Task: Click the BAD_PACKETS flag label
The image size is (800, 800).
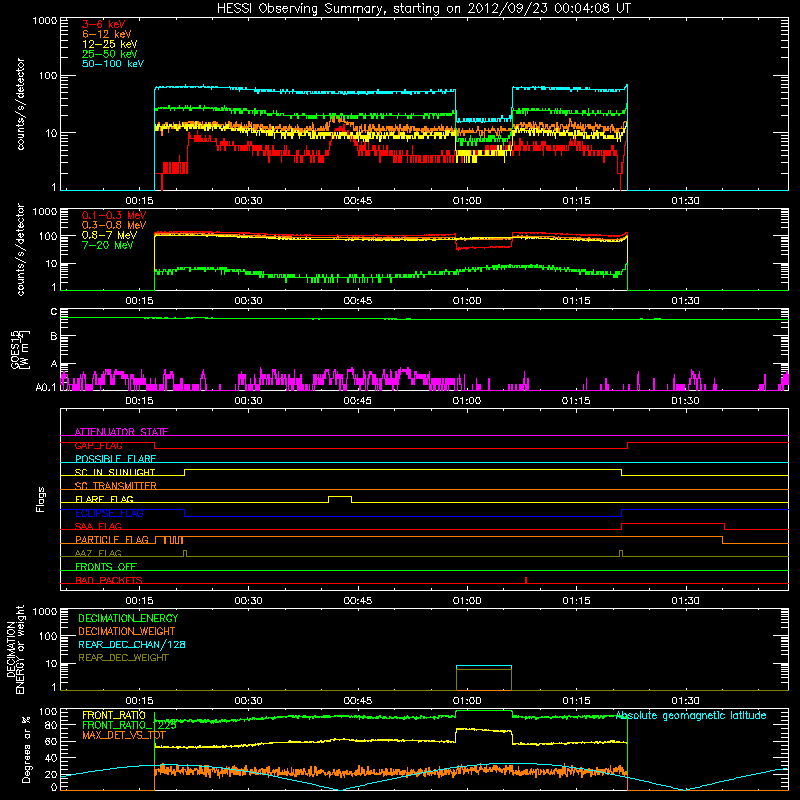Action: pyautogui.click(x=109, y=580)
